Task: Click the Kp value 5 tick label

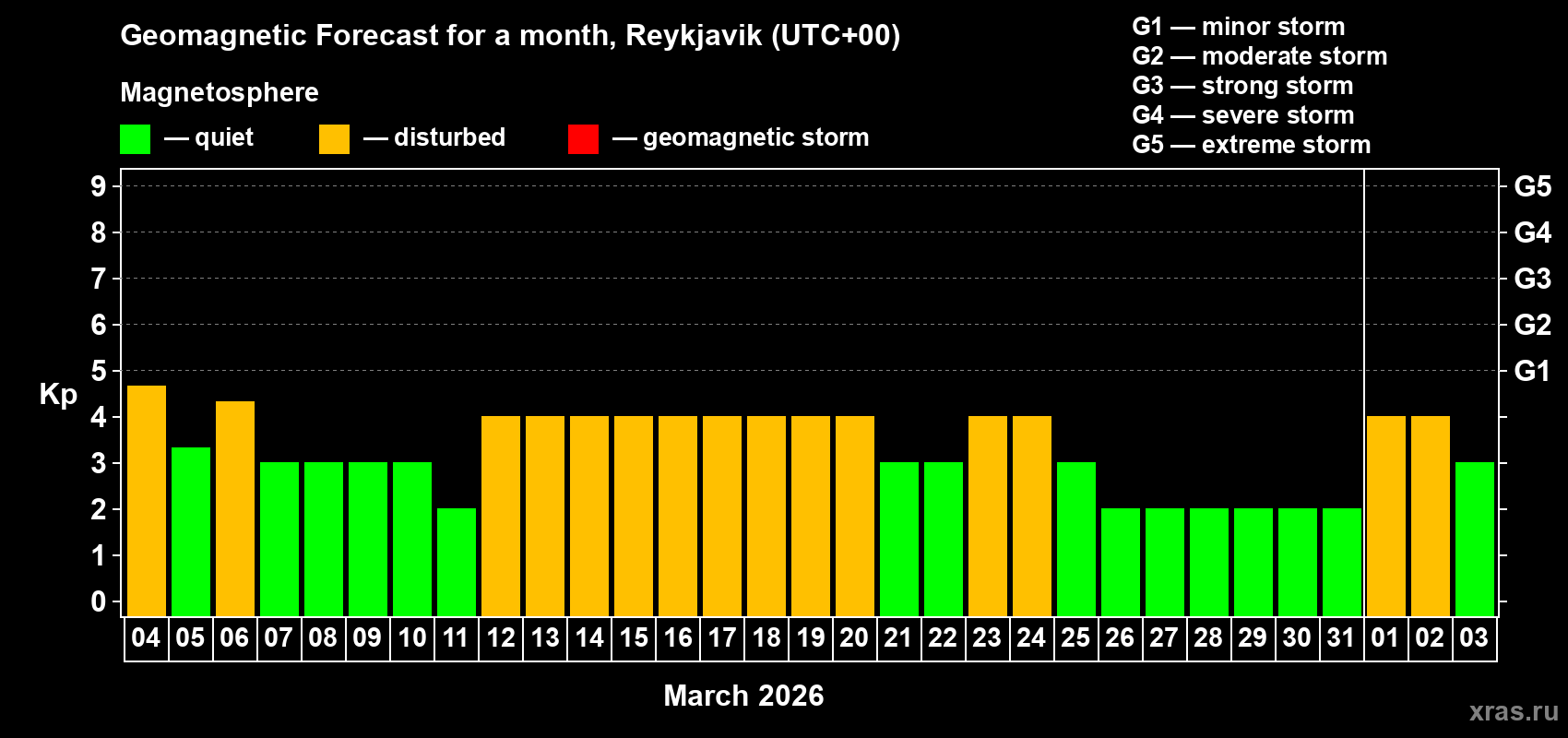Action: coord(99,371)
